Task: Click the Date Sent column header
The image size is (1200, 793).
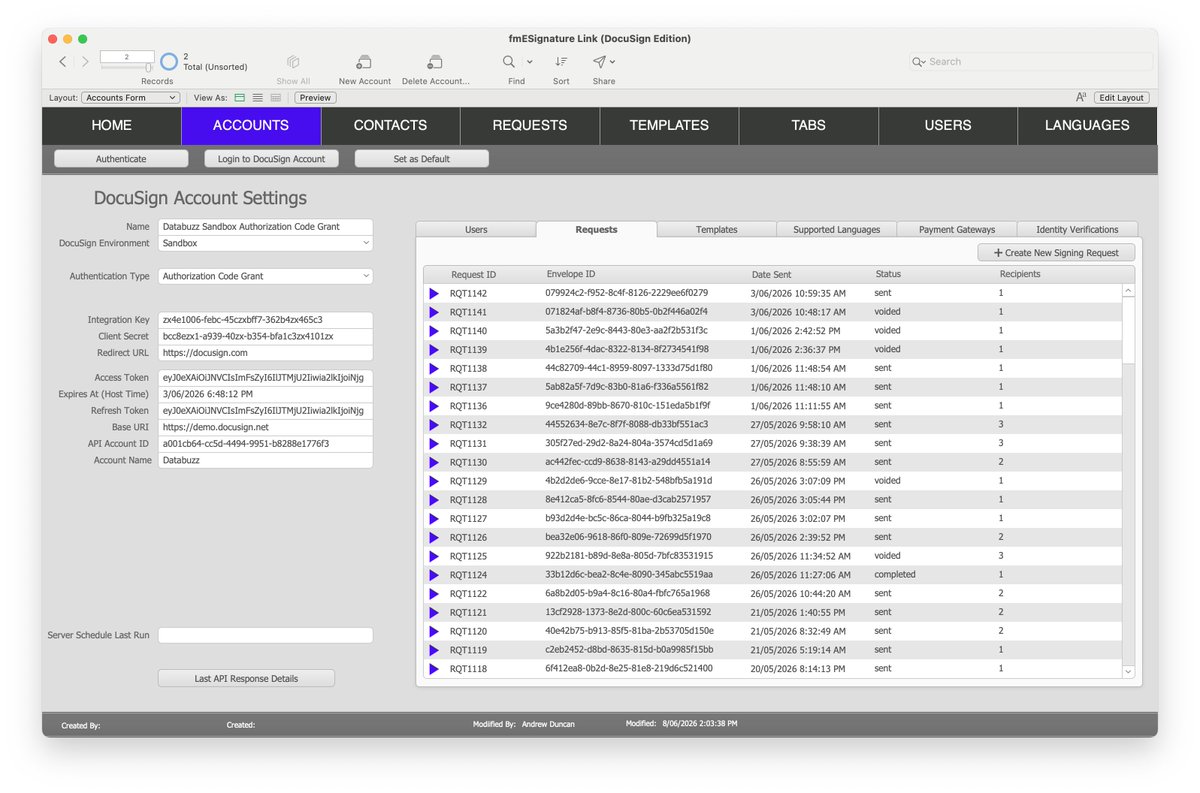Action: [x=771, y=274]
